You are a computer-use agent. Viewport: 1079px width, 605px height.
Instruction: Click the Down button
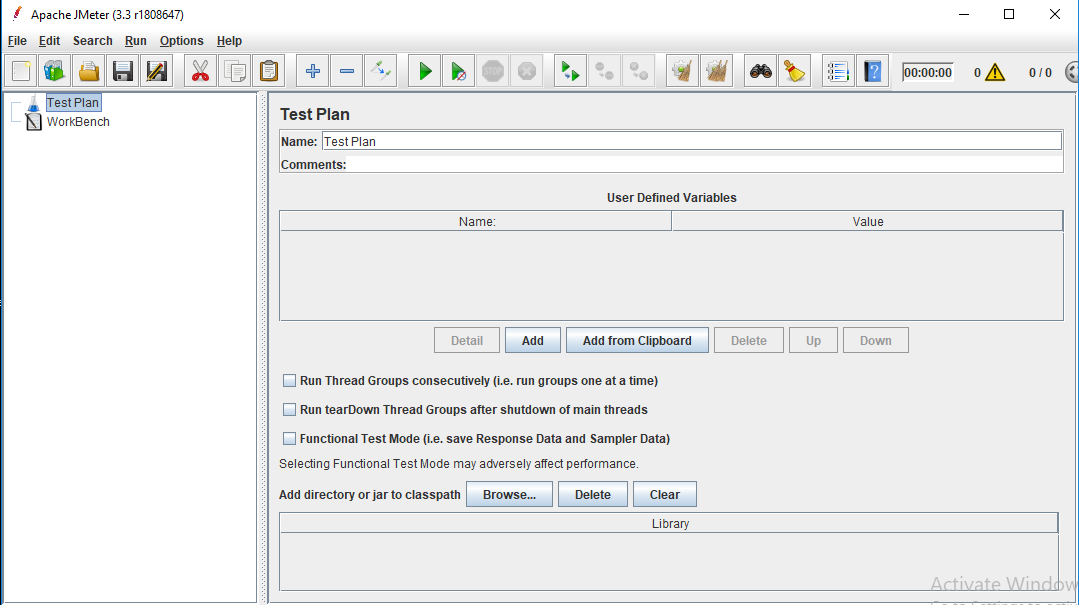click(x=875, y=341)
